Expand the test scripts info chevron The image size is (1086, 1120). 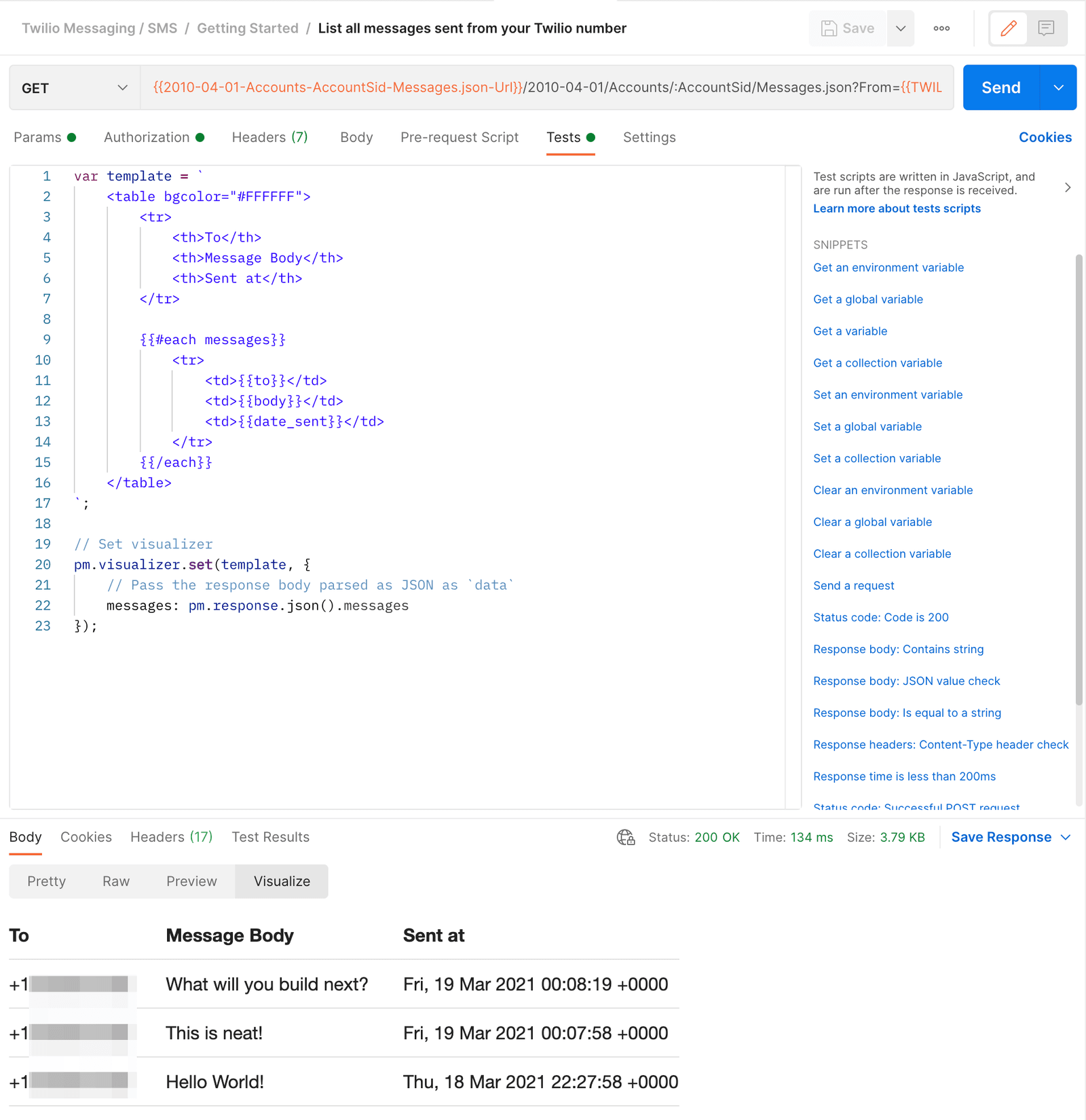[1067, 187]
